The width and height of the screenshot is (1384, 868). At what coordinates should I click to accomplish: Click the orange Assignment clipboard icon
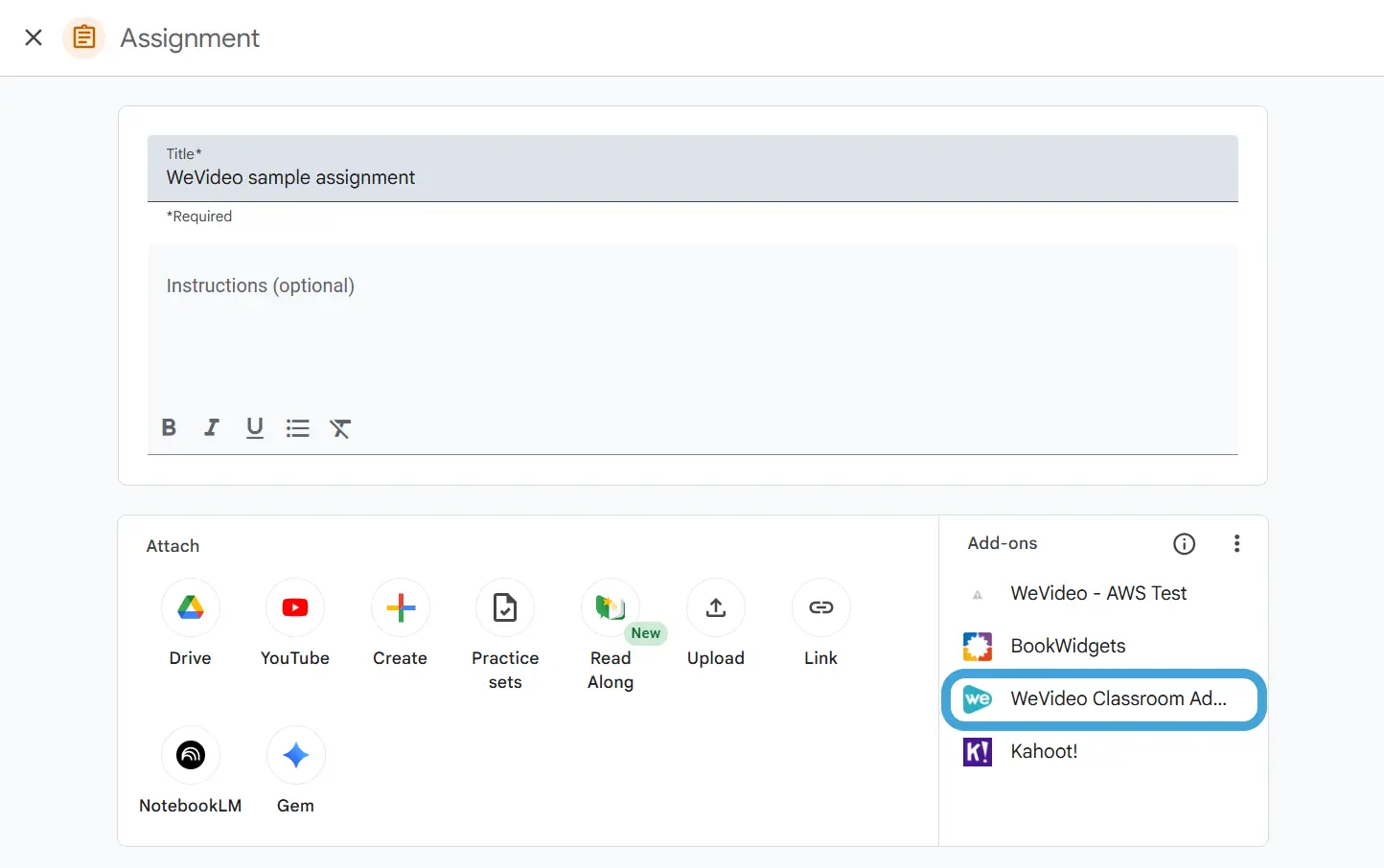[x=84, y=37]
